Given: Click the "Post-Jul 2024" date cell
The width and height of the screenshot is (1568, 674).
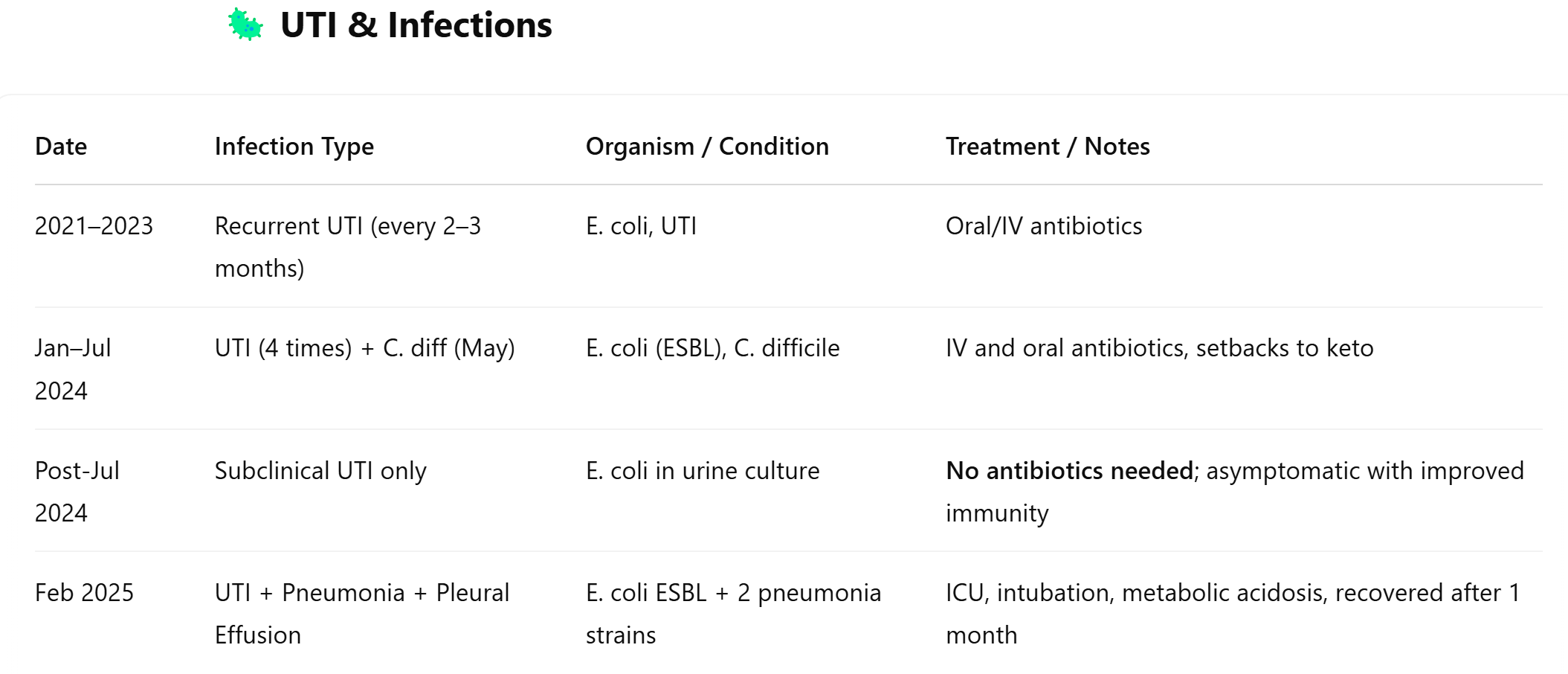Looking at the screenshot, I should (77, 492).
